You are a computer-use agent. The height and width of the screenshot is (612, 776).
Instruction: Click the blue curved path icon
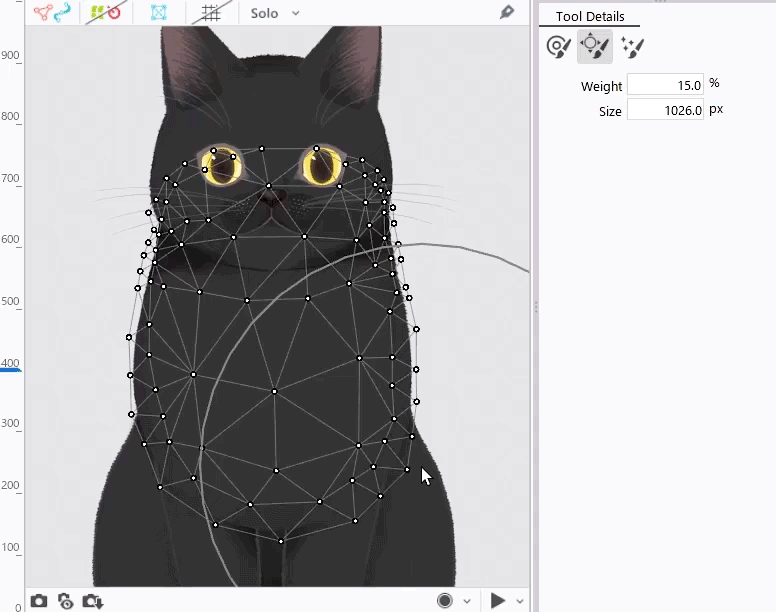[64, 13]
